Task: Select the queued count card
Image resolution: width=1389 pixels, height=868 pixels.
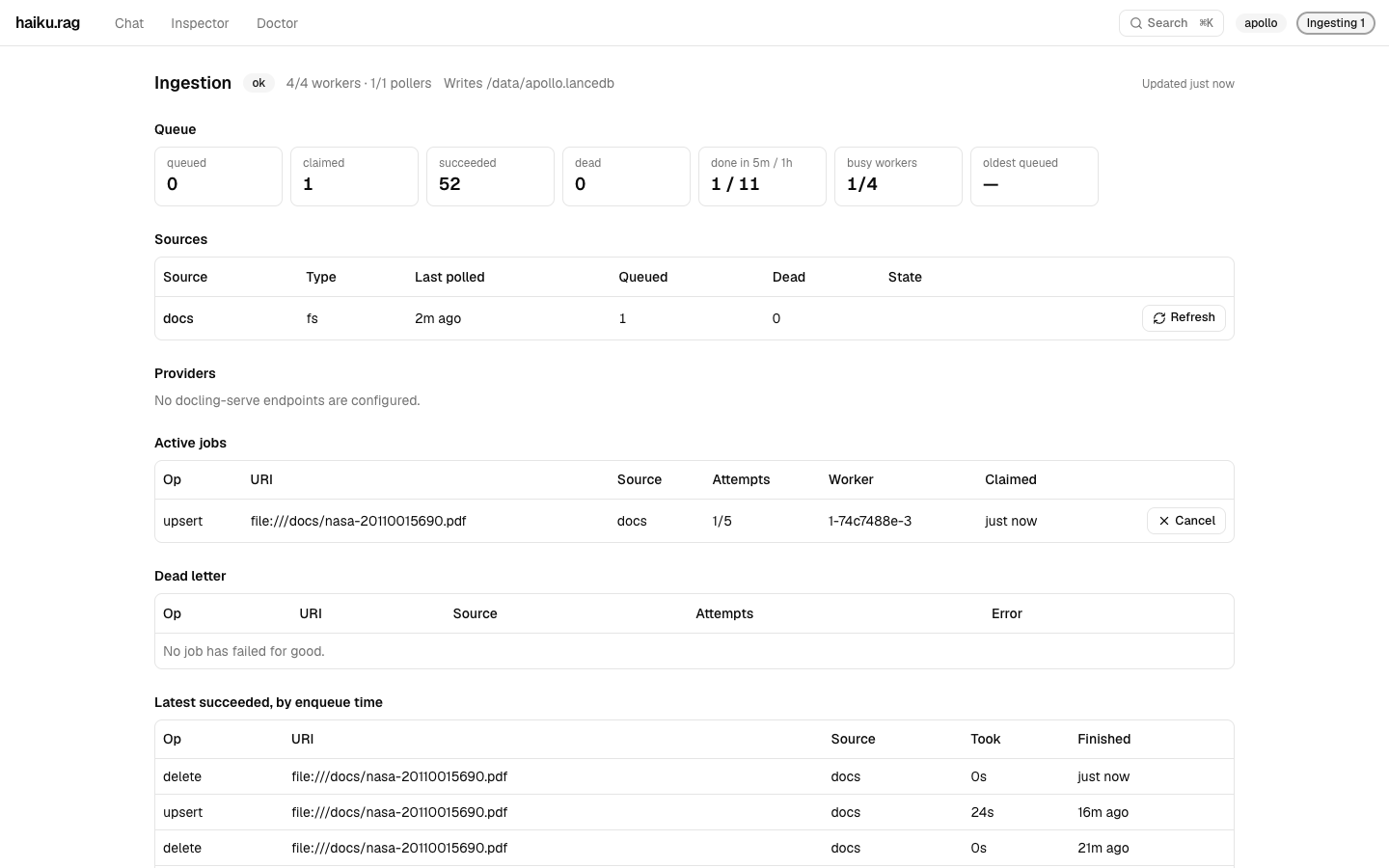Action: point(218,176)
